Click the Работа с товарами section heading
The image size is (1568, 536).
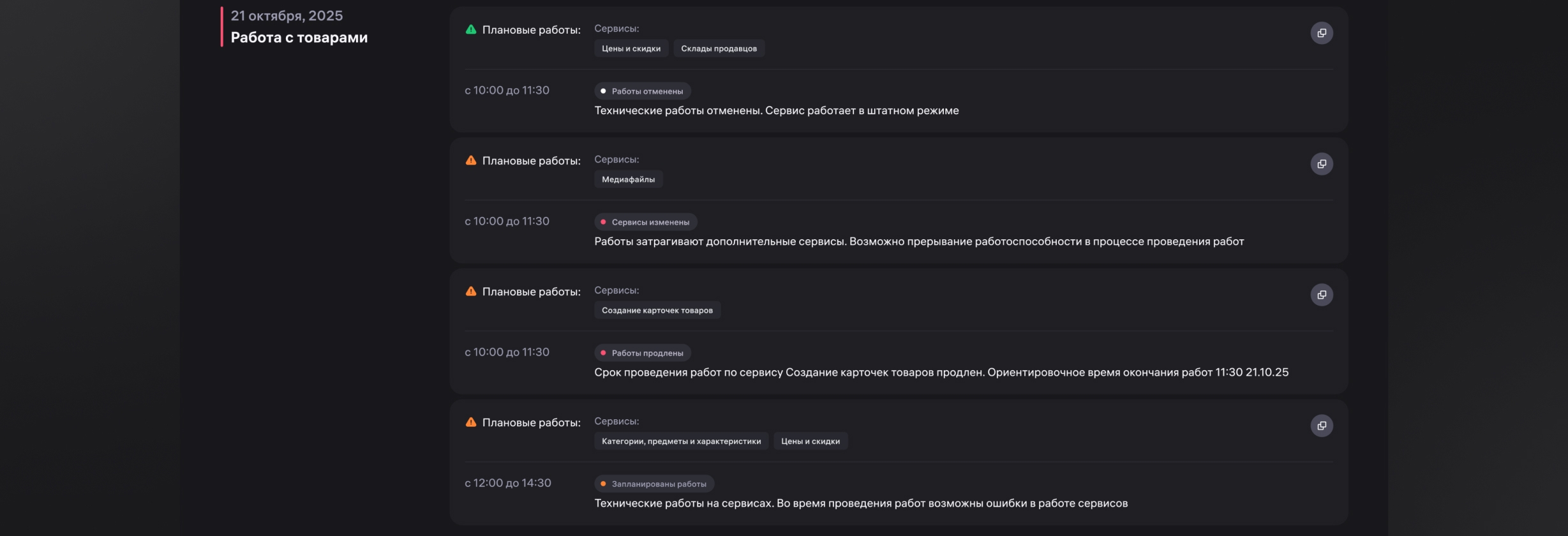[299, 38]
